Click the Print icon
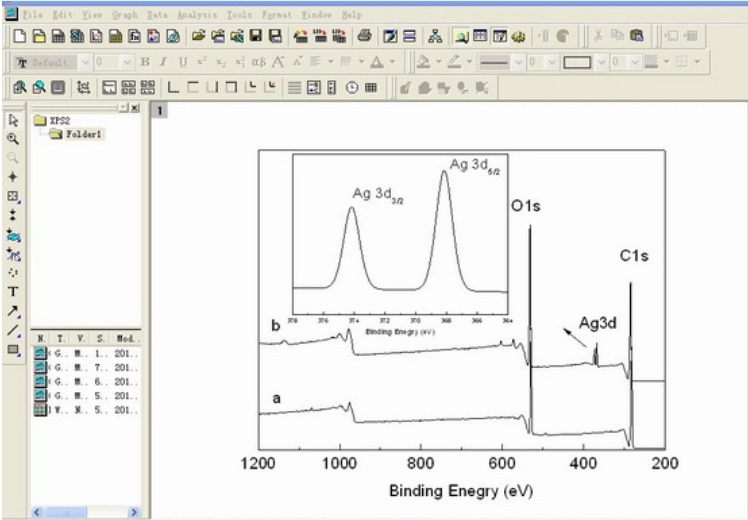This screenshot has height=520, width=748. (x=364, y=36)
